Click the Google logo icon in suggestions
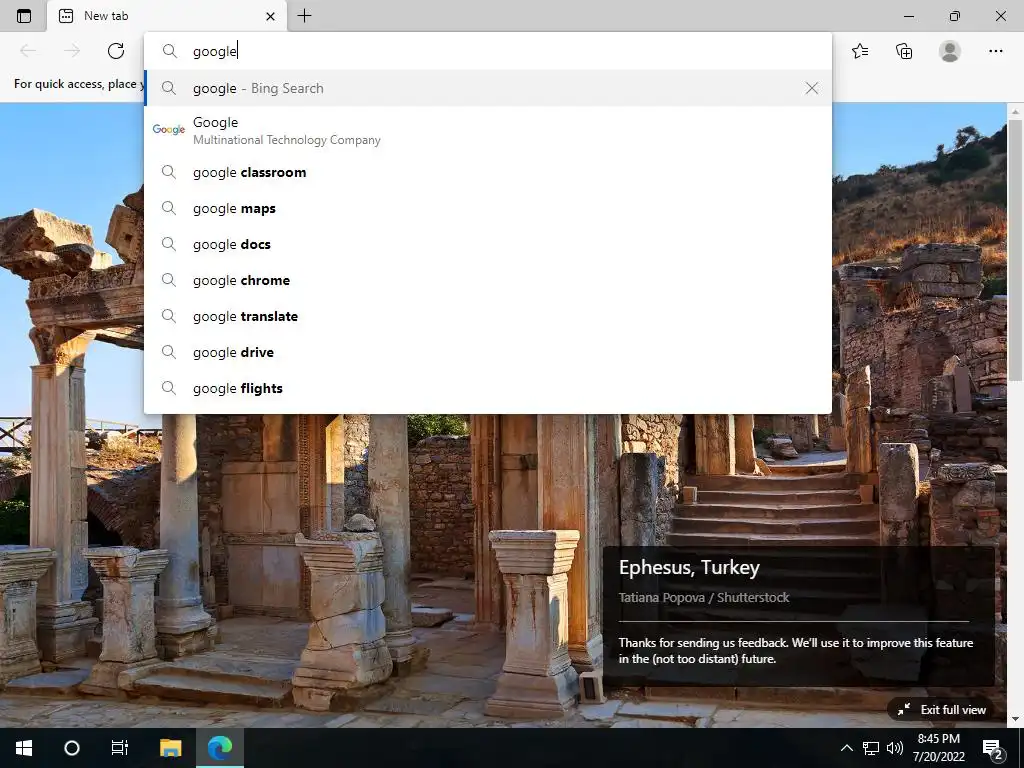Image resolution: width=1024 pixels, height=768 pixels. point(168,129)
